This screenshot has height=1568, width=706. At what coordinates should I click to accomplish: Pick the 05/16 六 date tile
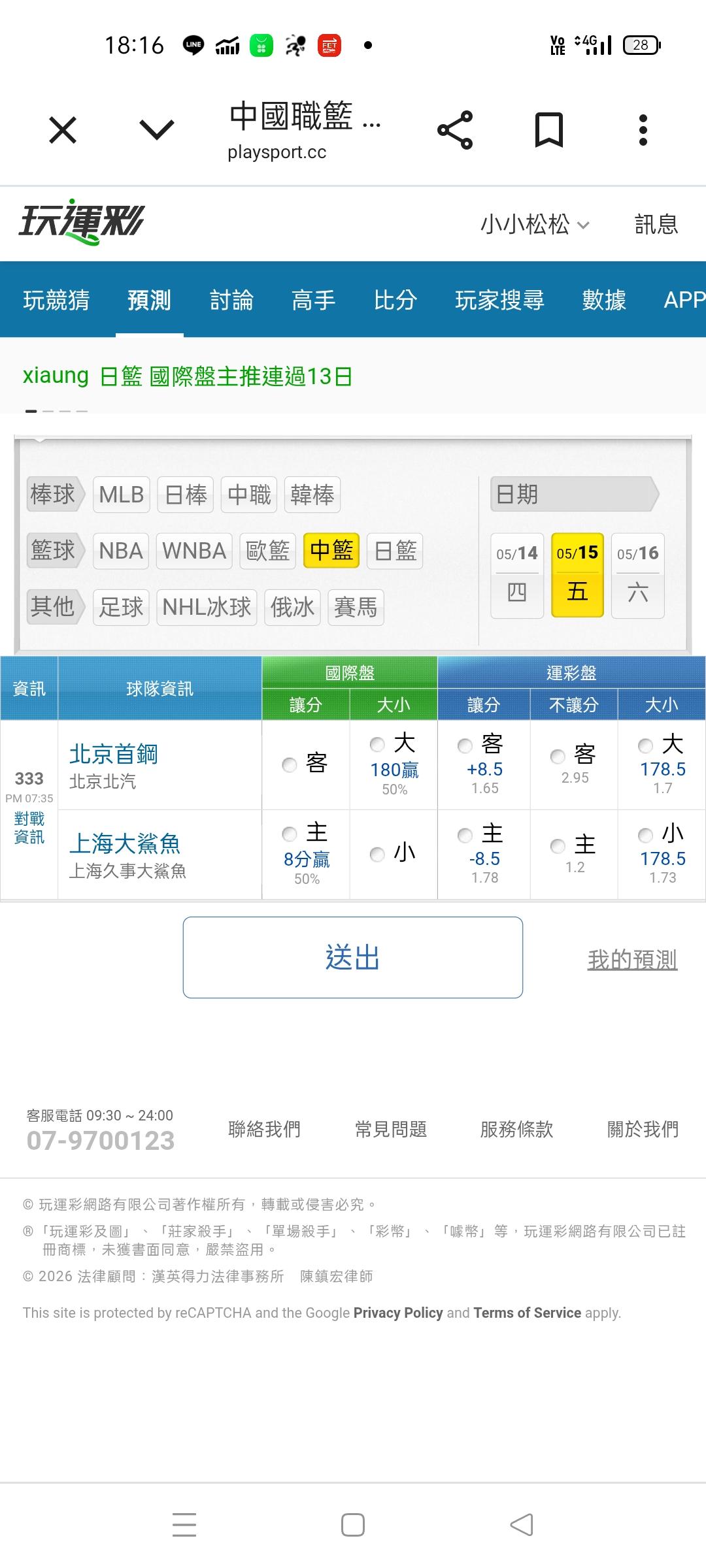[638, 576]
